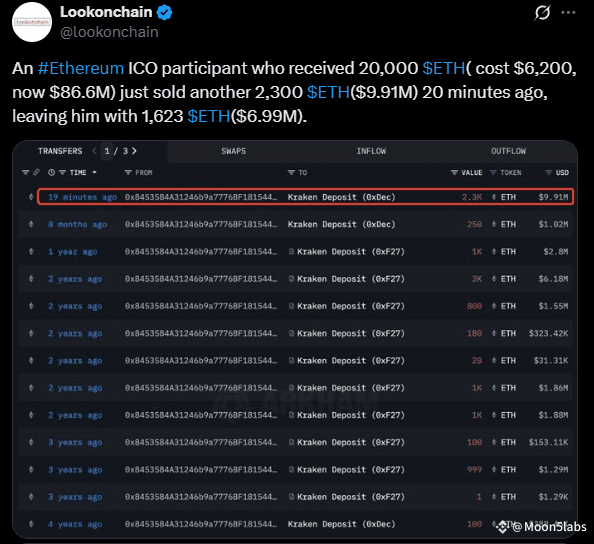Click the $31.31K USD amount
The image size is (594, 544).
coord(551,361)
